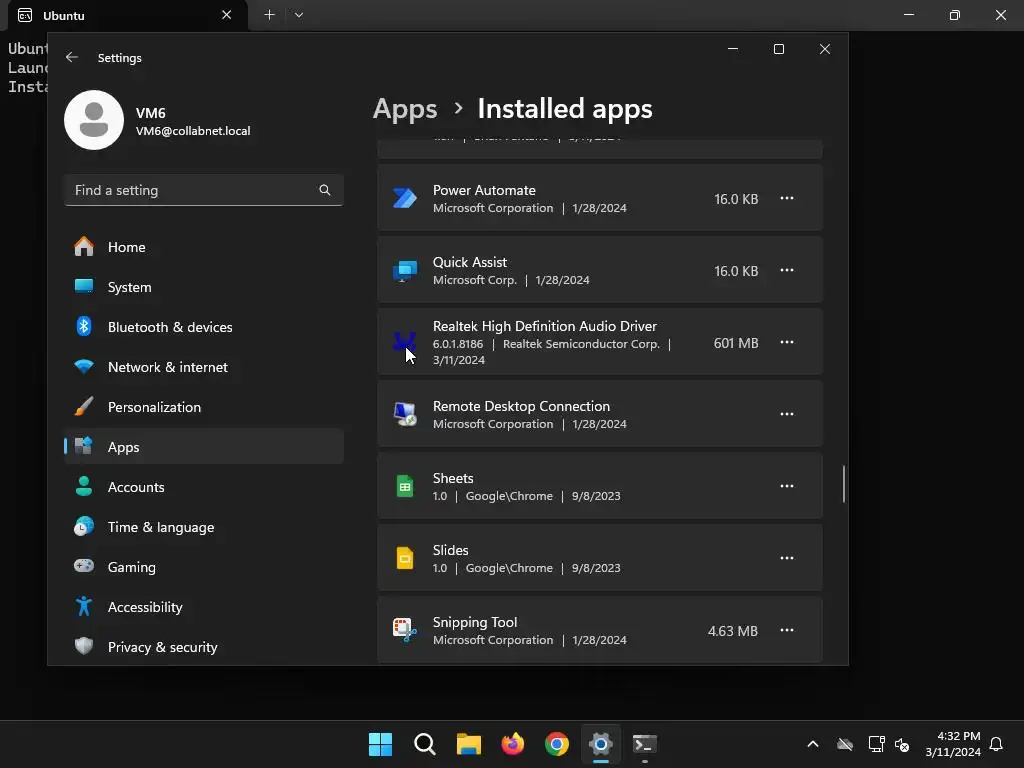
Task: Open Gaming settings
Action: pyautogui.click(x=204, y=567)
